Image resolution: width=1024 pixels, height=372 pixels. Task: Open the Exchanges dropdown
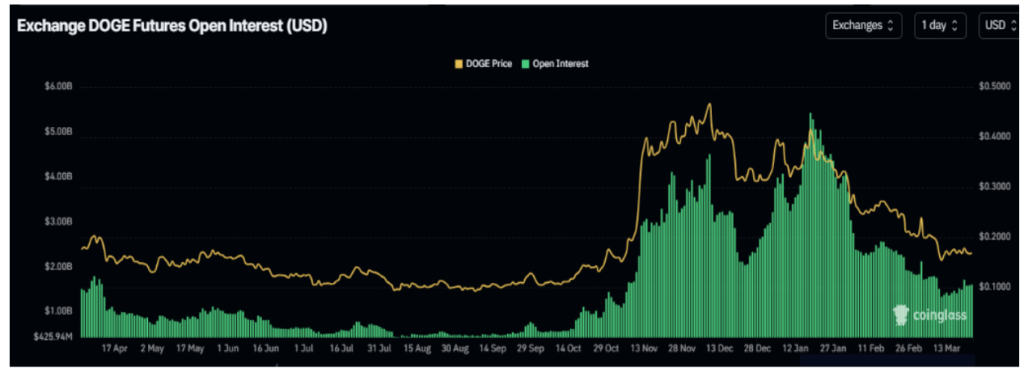pyautogui.click(x=863, y=25)
